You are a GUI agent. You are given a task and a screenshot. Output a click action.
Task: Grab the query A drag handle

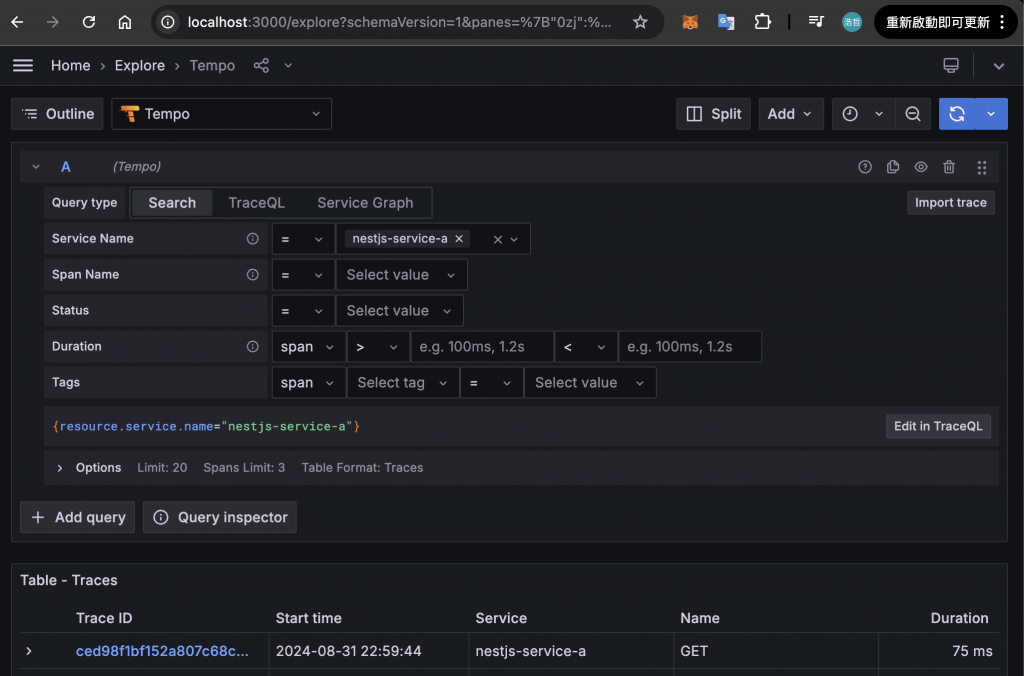tap(982, 167)
